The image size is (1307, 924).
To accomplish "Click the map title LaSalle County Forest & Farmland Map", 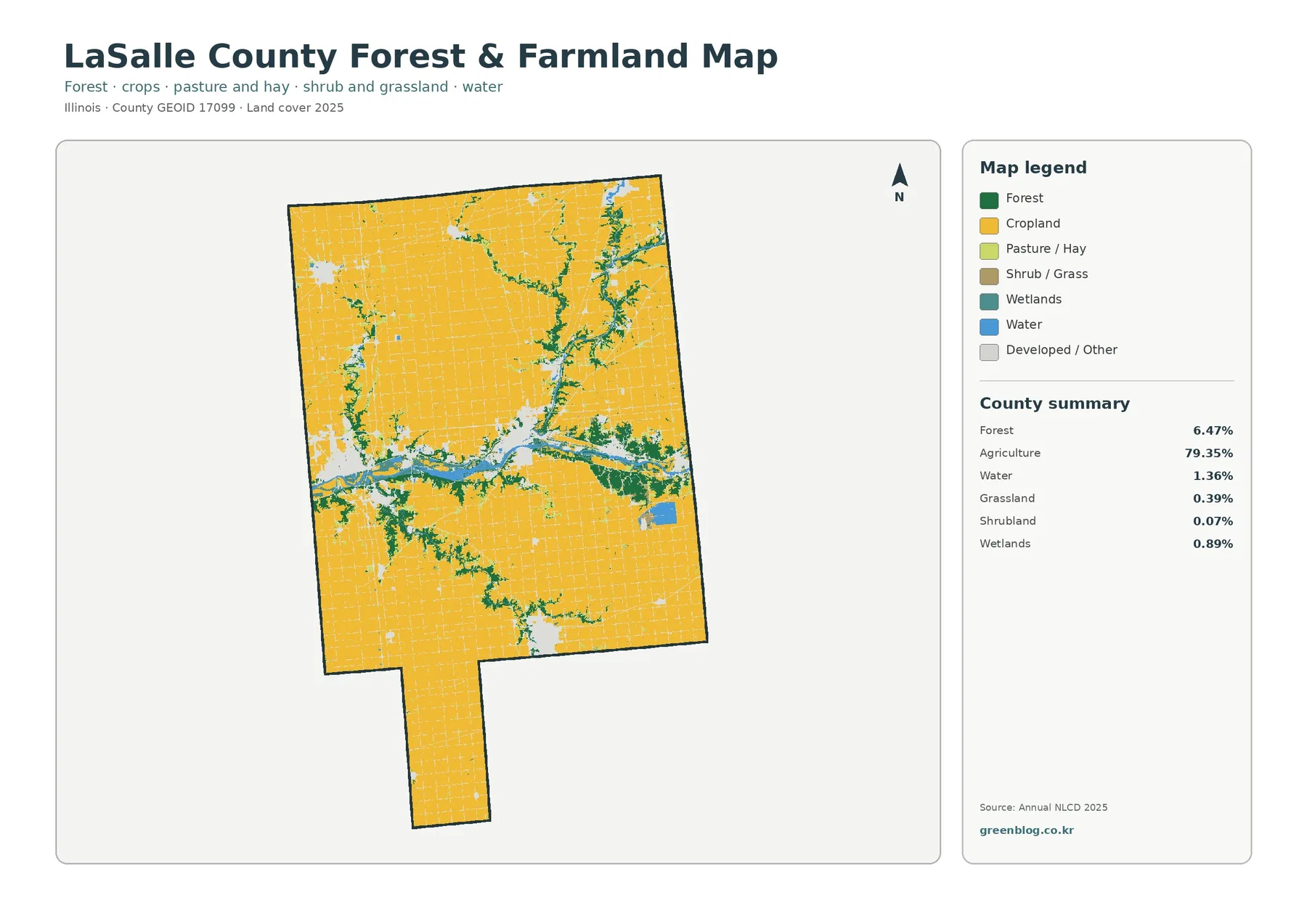I will [420, 57].
